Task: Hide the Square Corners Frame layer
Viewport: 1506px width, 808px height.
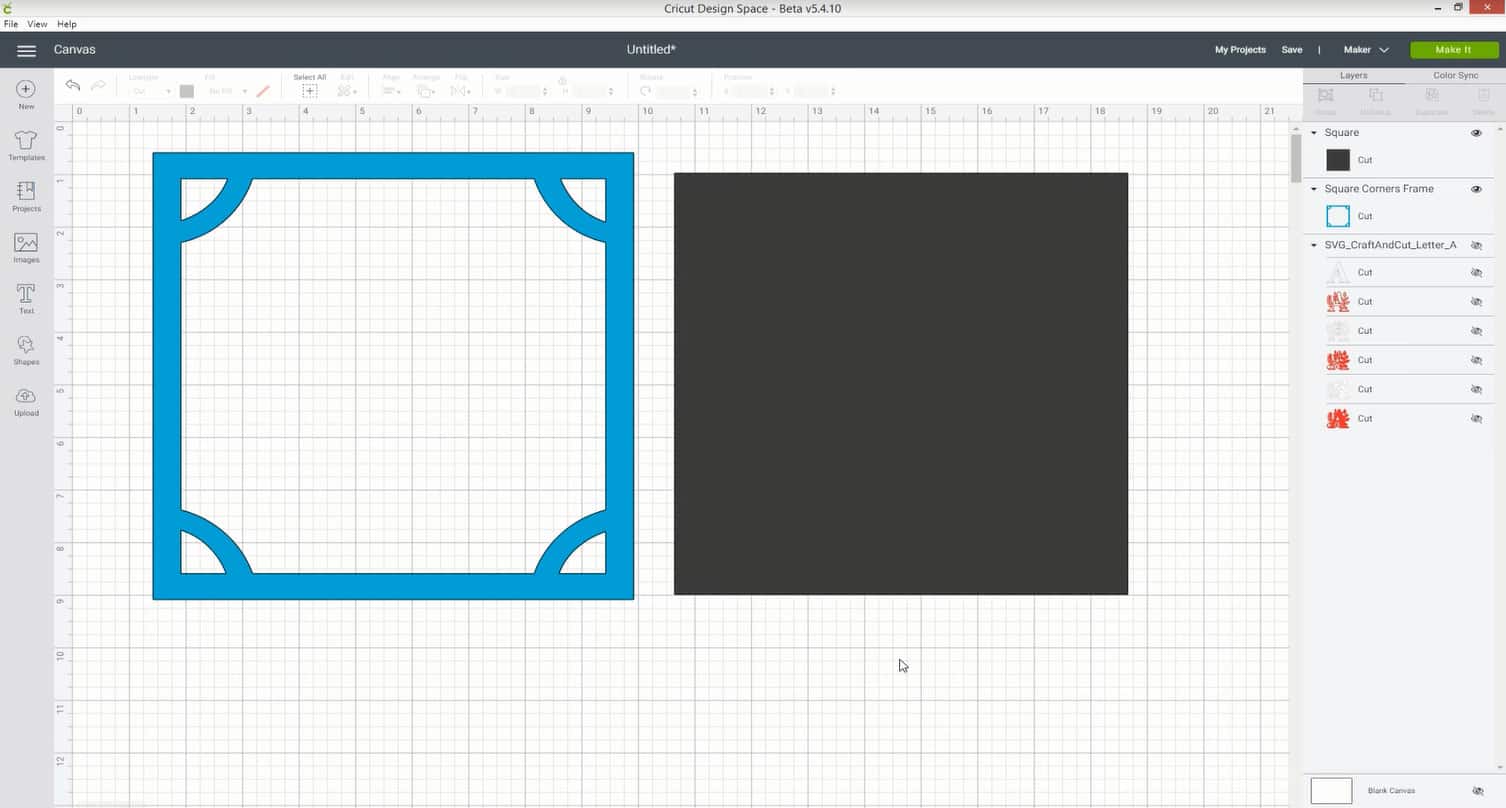Action: [x=1477, y=189]
